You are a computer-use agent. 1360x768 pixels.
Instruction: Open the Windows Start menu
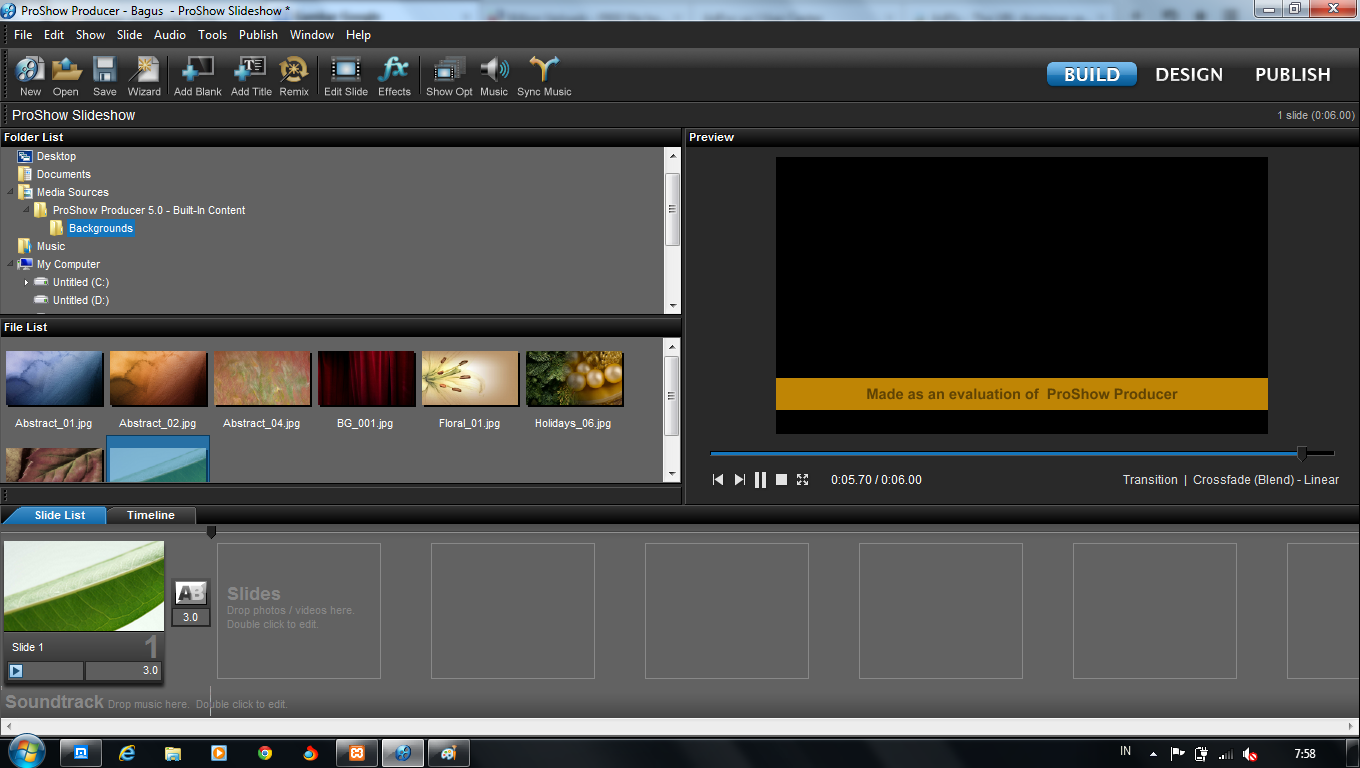coord(25,752)
